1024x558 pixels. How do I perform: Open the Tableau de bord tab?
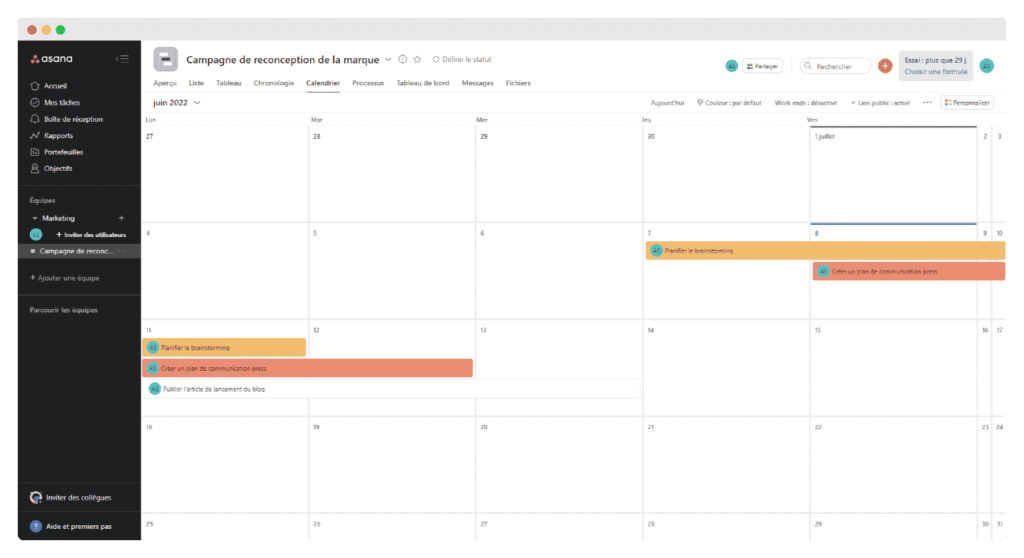423,83
